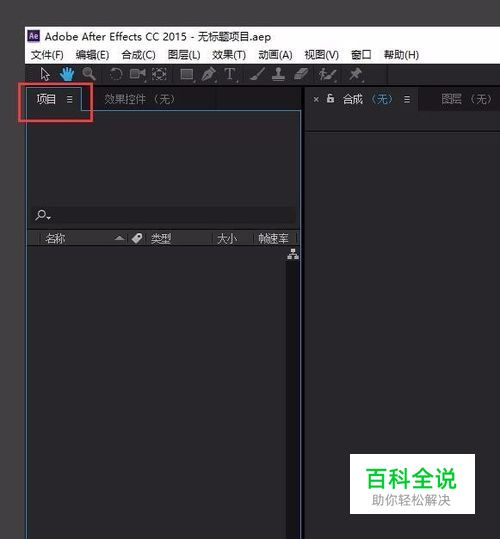Viewport: 500px width, 539px height.
Task: Open the 合成(C) menu
Action: [x=138, y=55]
